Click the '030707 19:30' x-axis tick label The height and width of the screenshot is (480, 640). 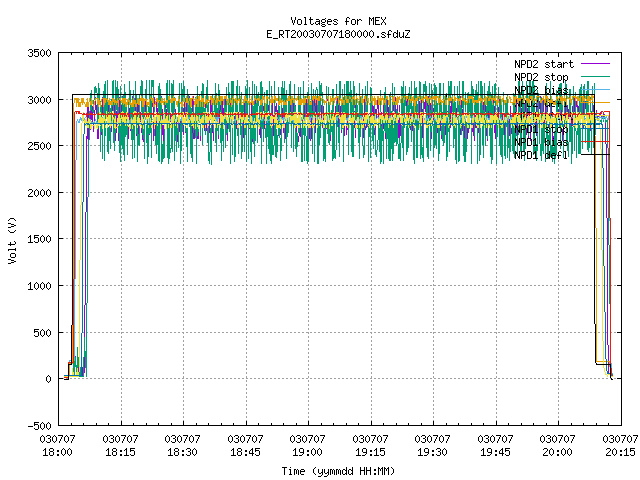pyautogui.click(x=432, y=446)
